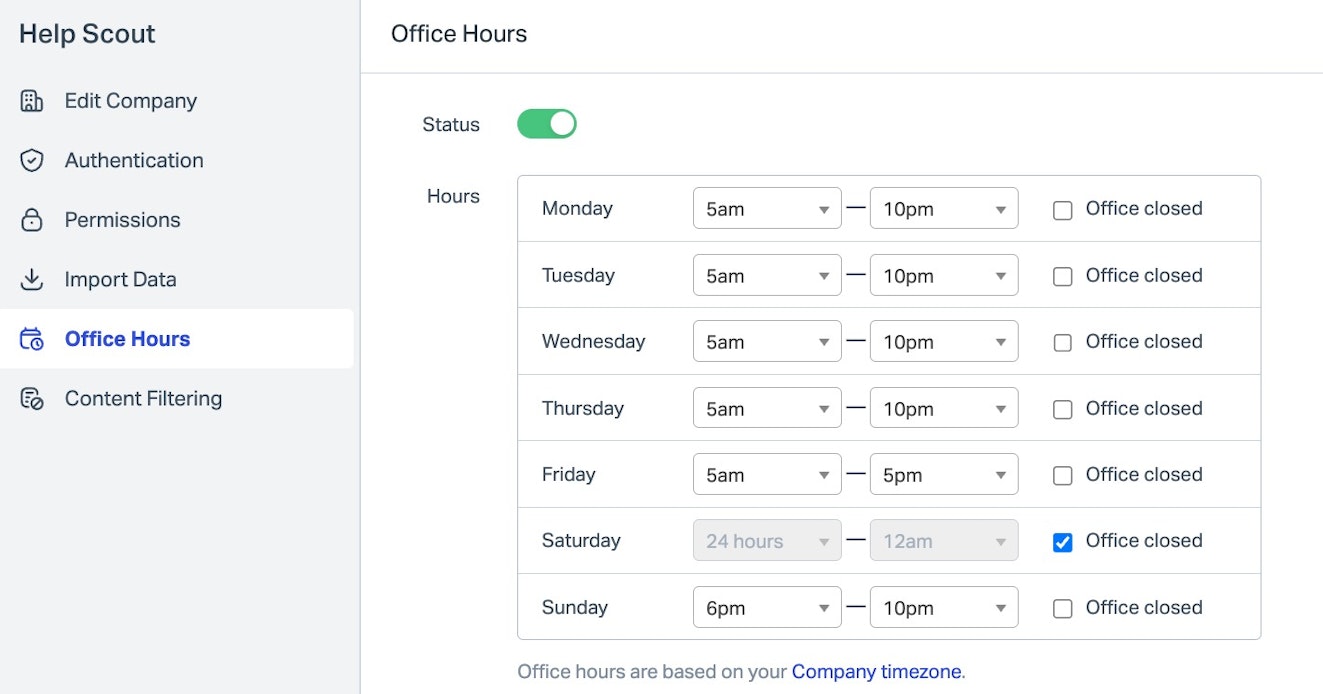Open Monday start time dropdown
The height and width of the screenshot is (694, 1323).
[x=767, y=209]
